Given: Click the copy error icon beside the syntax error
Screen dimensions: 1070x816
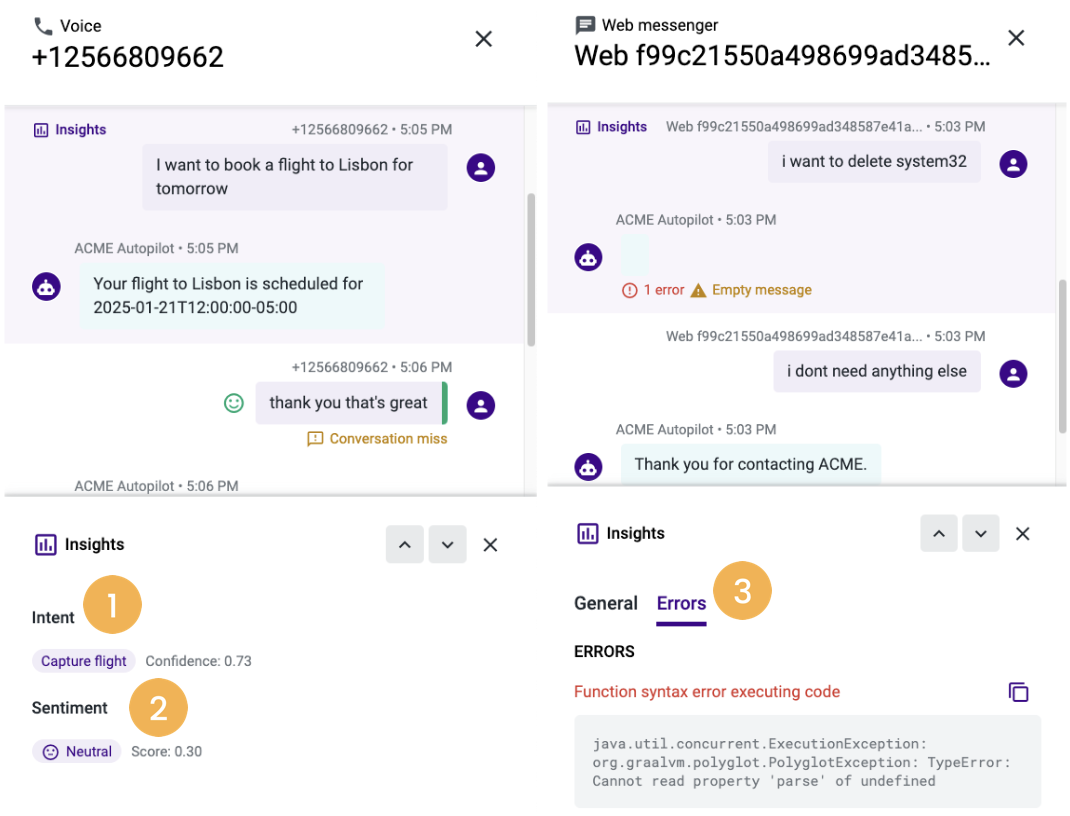Looking at the screenshot, I should click(x=1018, y=692).
